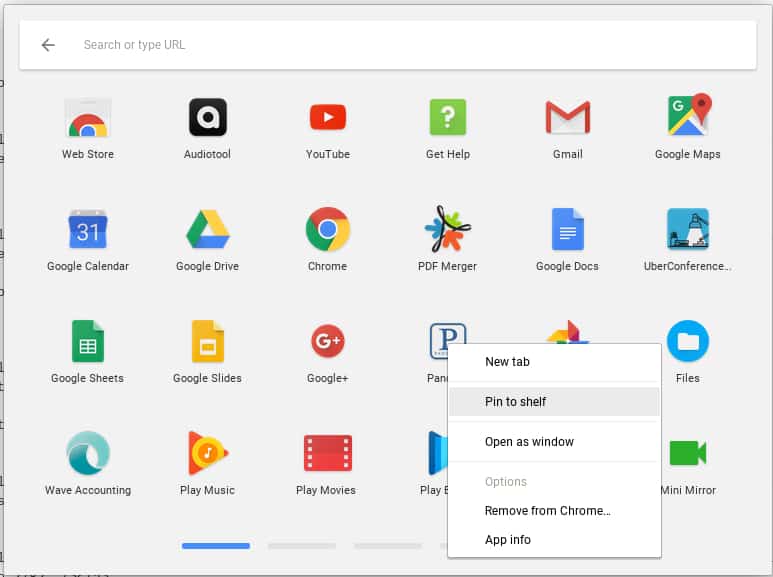This screenshot has width=773, height=577.
Task: Select Open as window option
Action: (554, 441)
